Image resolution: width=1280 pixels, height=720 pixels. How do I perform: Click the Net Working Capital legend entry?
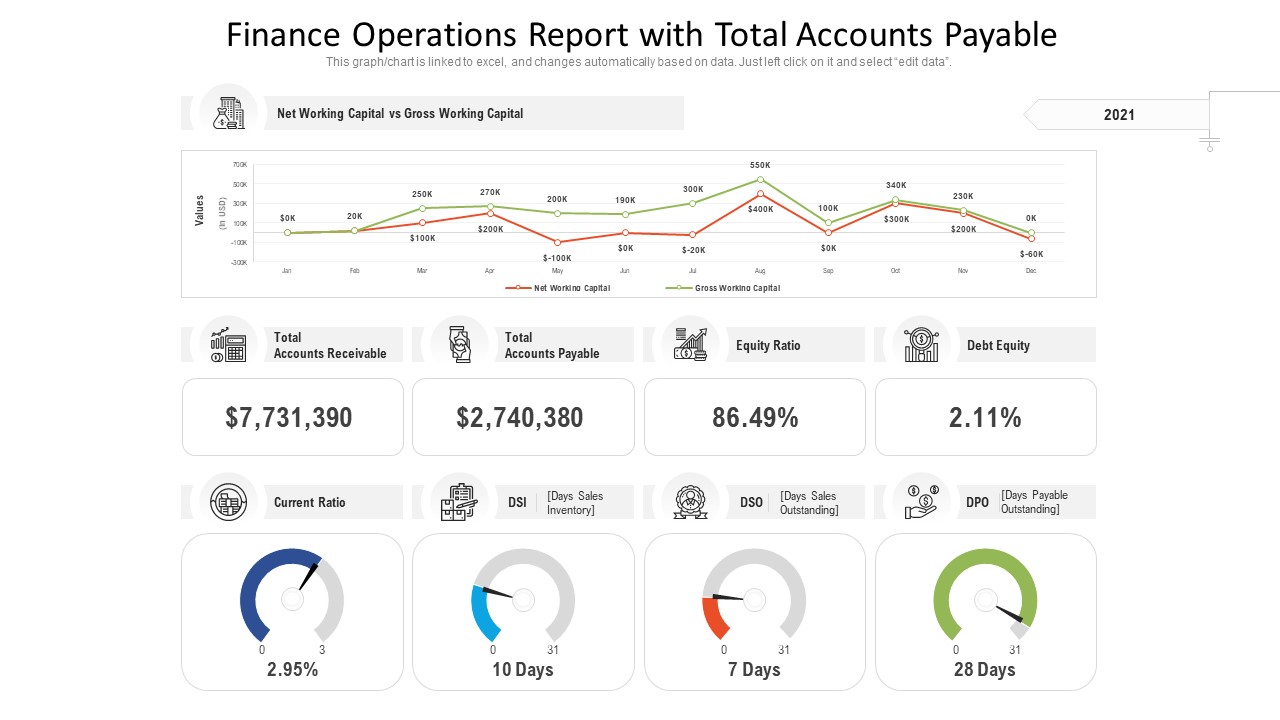[x=558, y=288]
